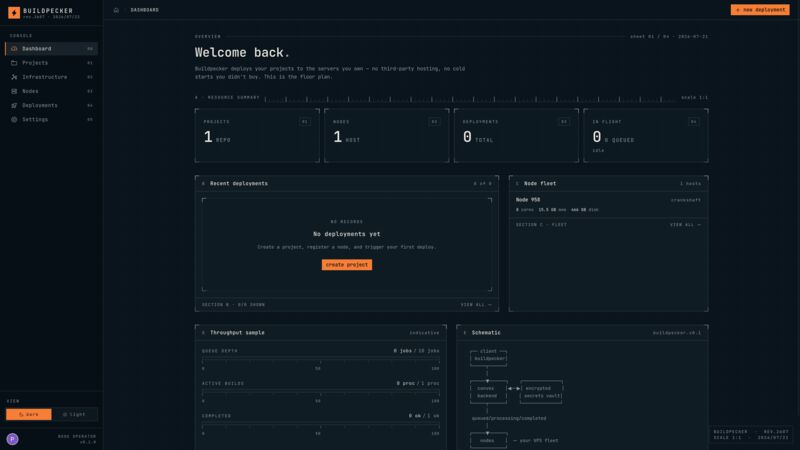Click the No deployments yet message
This screenshot has width=800, height=450.
click(x=347, y=234)
